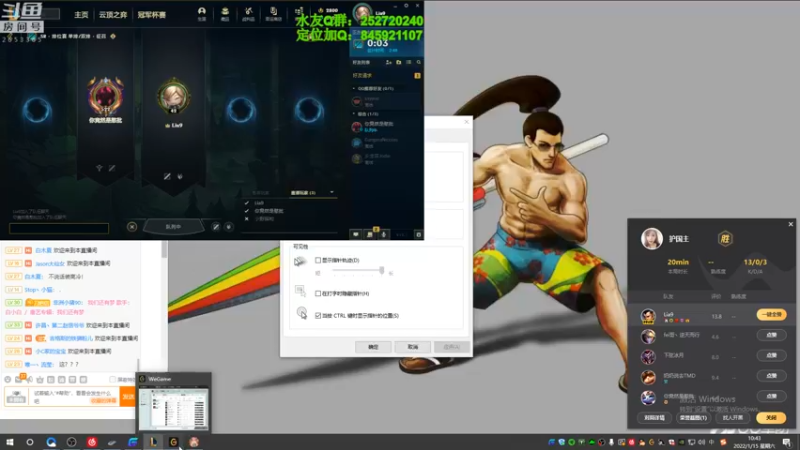Click the WeGame window preview thumbnail

click(173, 409)
